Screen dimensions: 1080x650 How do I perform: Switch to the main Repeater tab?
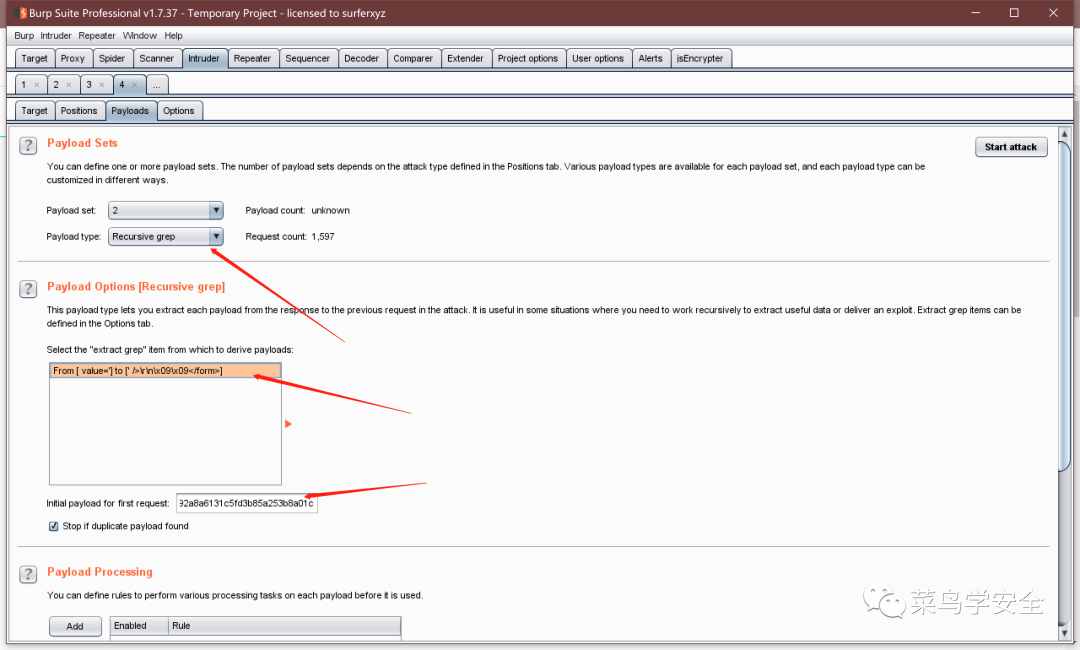point(252,59)
